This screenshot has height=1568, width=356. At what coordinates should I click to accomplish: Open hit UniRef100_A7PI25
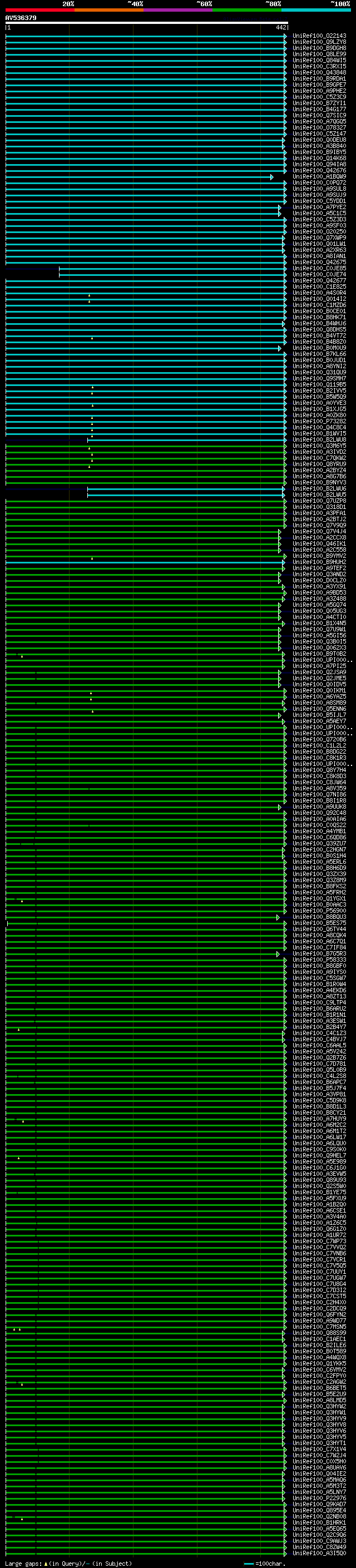[x=319, y=666]
